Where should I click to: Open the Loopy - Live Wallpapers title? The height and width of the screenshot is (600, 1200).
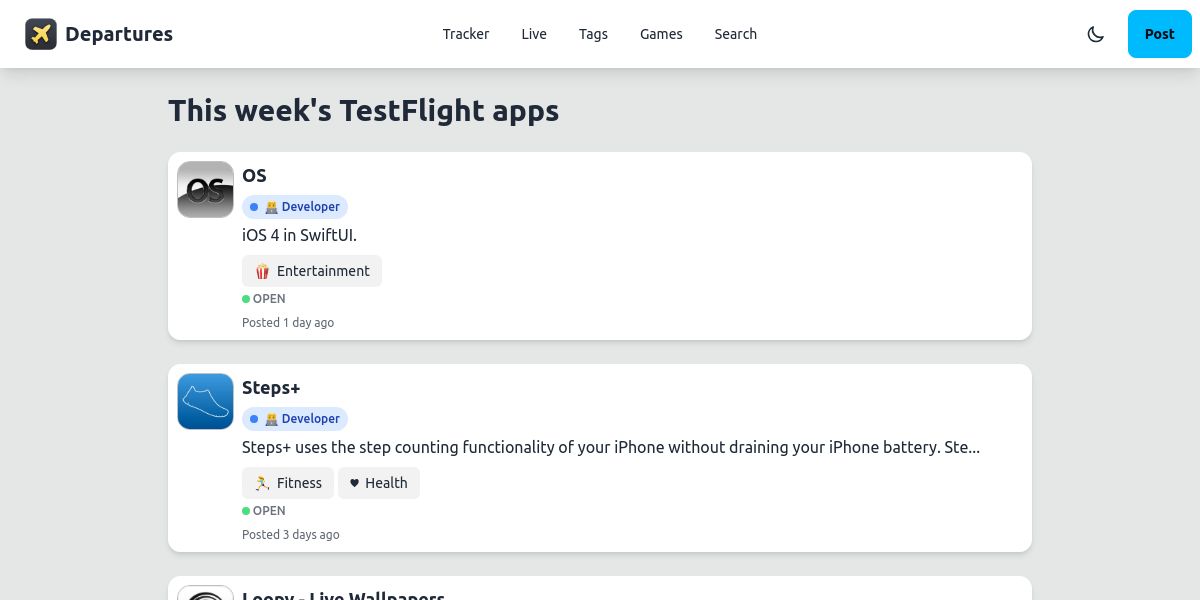tap(343, 596)
